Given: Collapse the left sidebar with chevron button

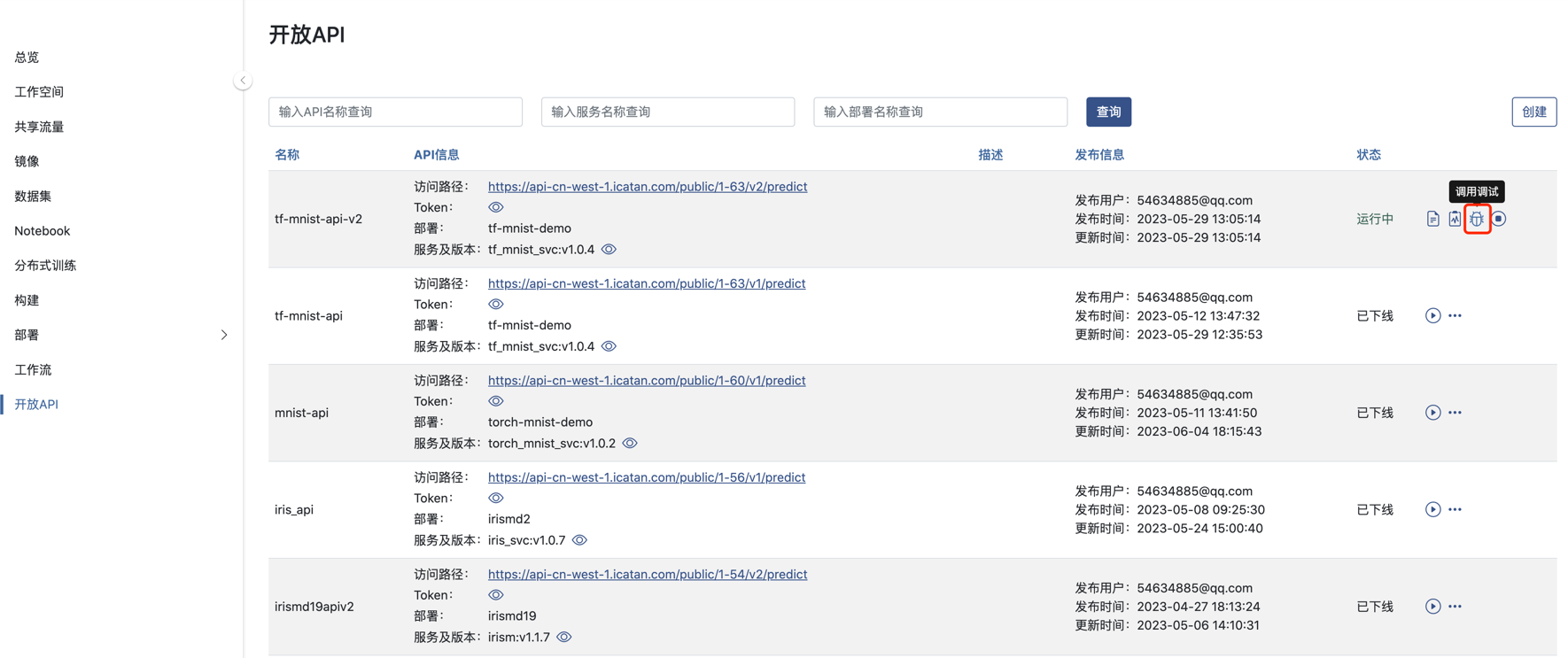Looking at the screenshot, I should point(243,81).
